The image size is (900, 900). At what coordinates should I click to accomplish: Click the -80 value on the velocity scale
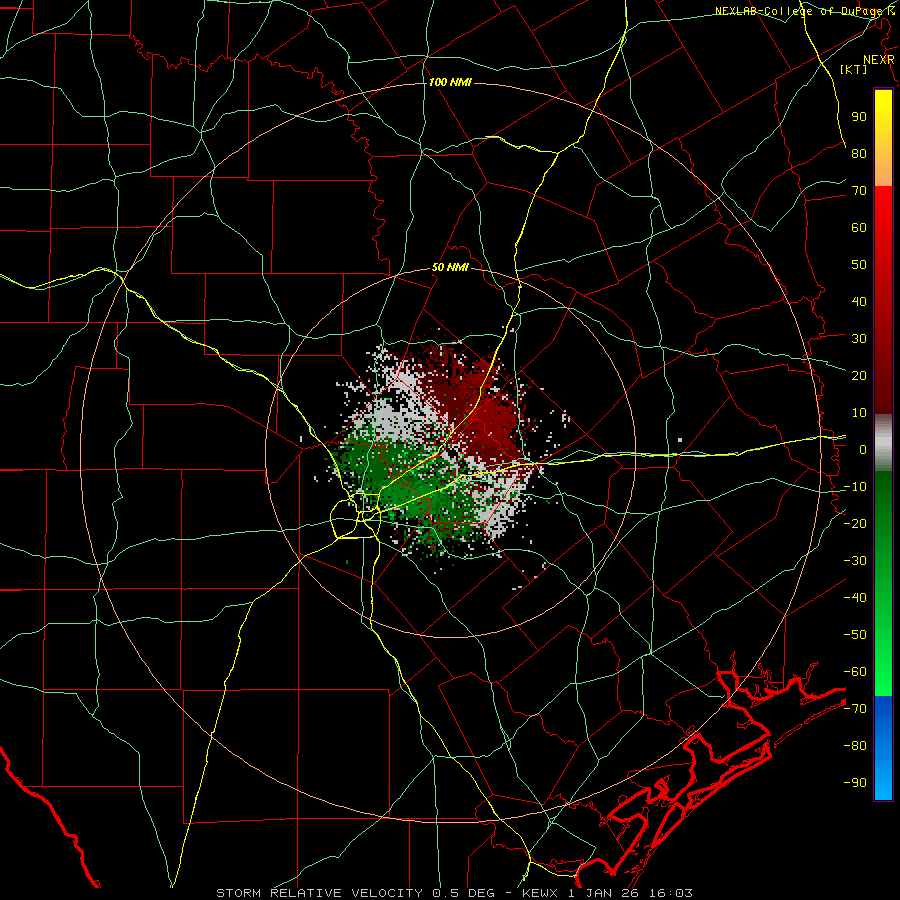855,746
